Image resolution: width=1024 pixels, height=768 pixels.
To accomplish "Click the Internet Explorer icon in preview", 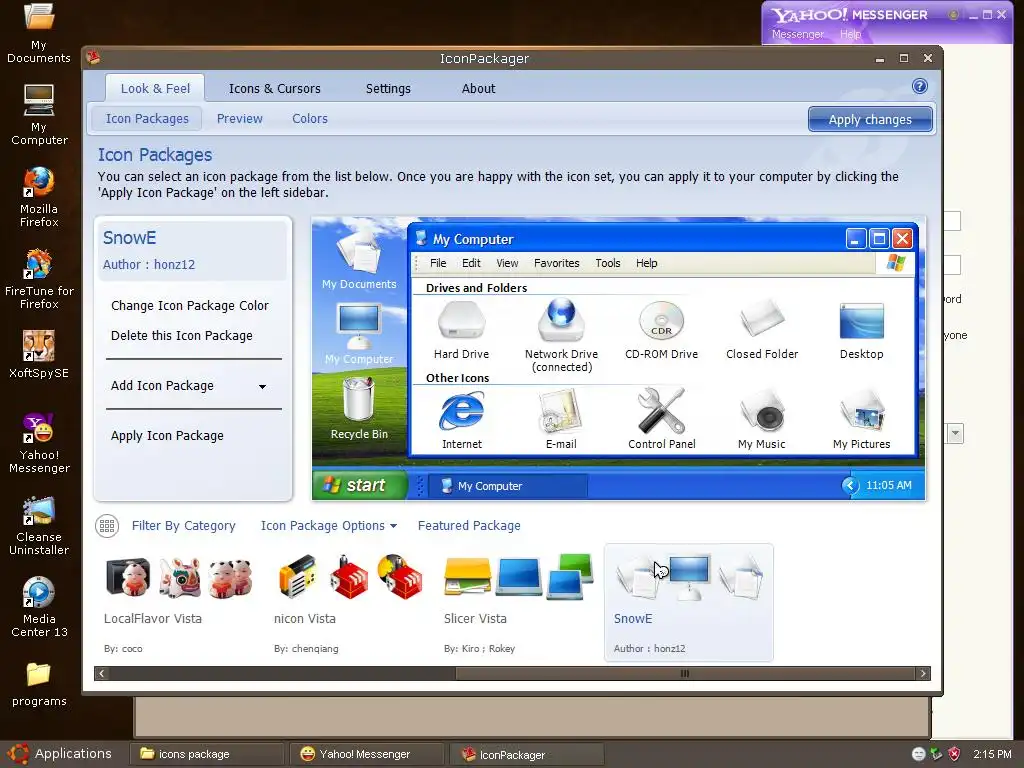I will [462, 411].
